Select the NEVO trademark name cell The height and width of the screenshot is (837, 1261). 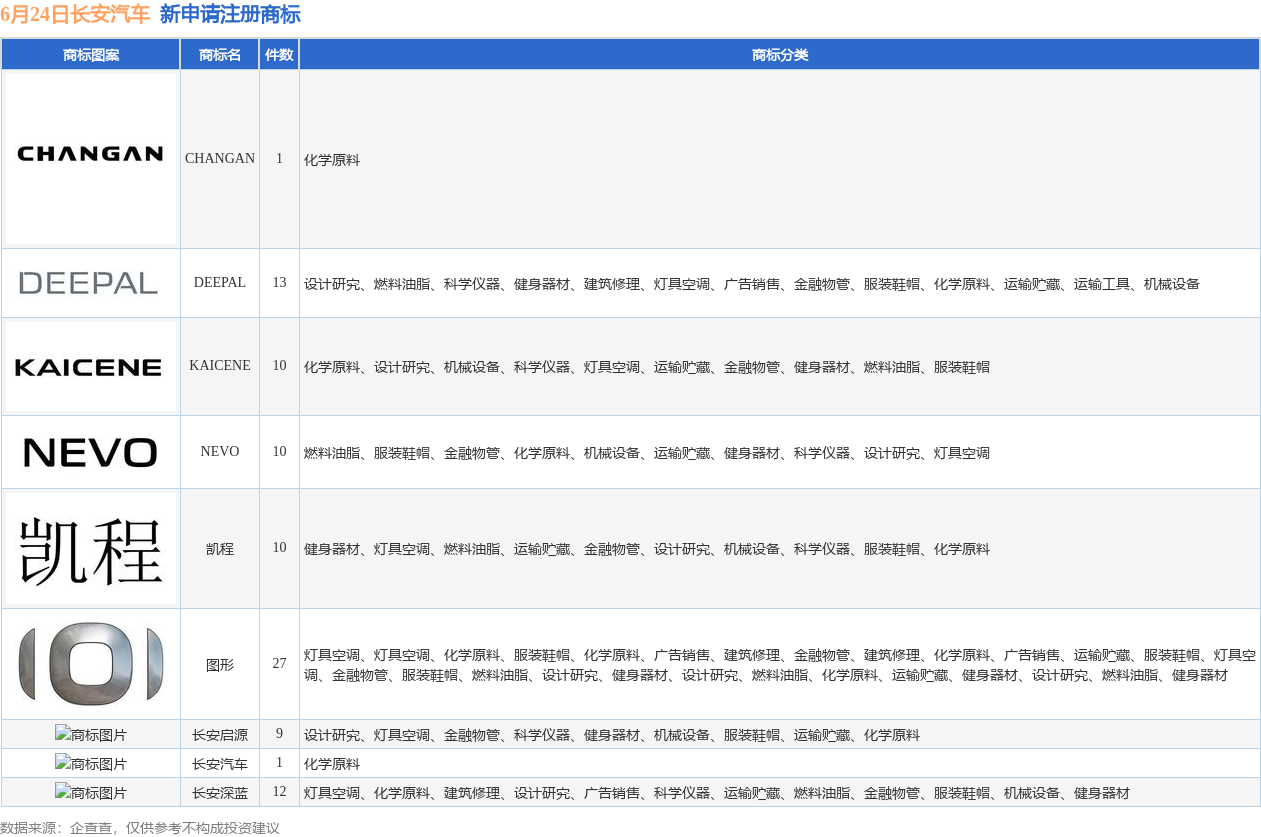[x=220, y=452]
